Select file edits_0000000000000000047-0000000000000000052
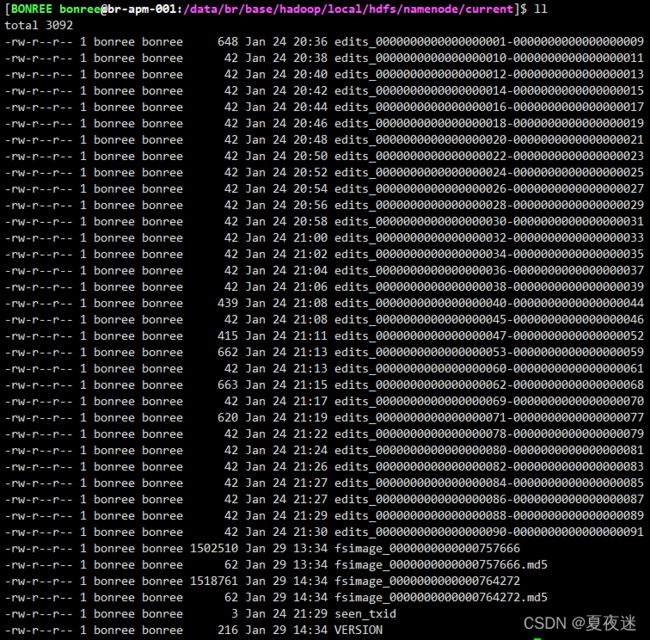The height and width of the screenshot is (640, 650). (489, 336)
